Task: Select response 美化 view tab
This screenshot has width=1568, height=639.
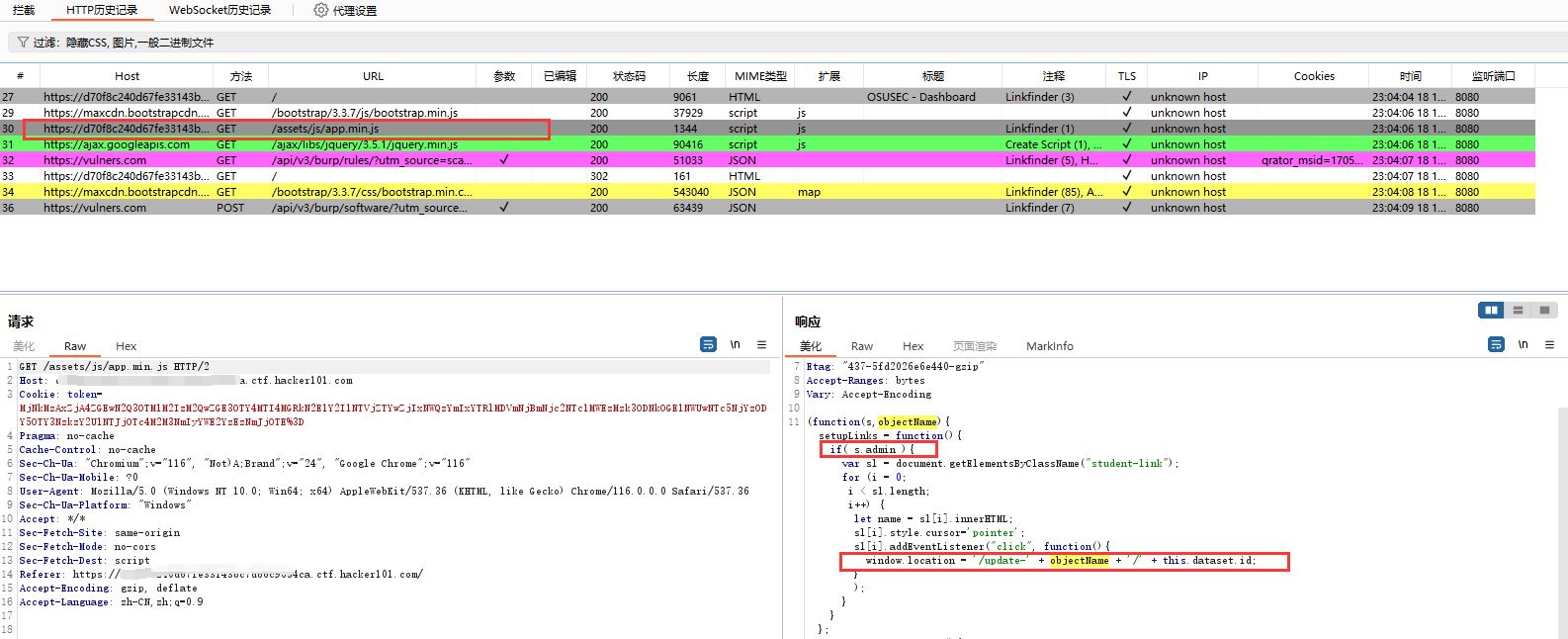Action: pyautogui.click(x=811, y=346)
